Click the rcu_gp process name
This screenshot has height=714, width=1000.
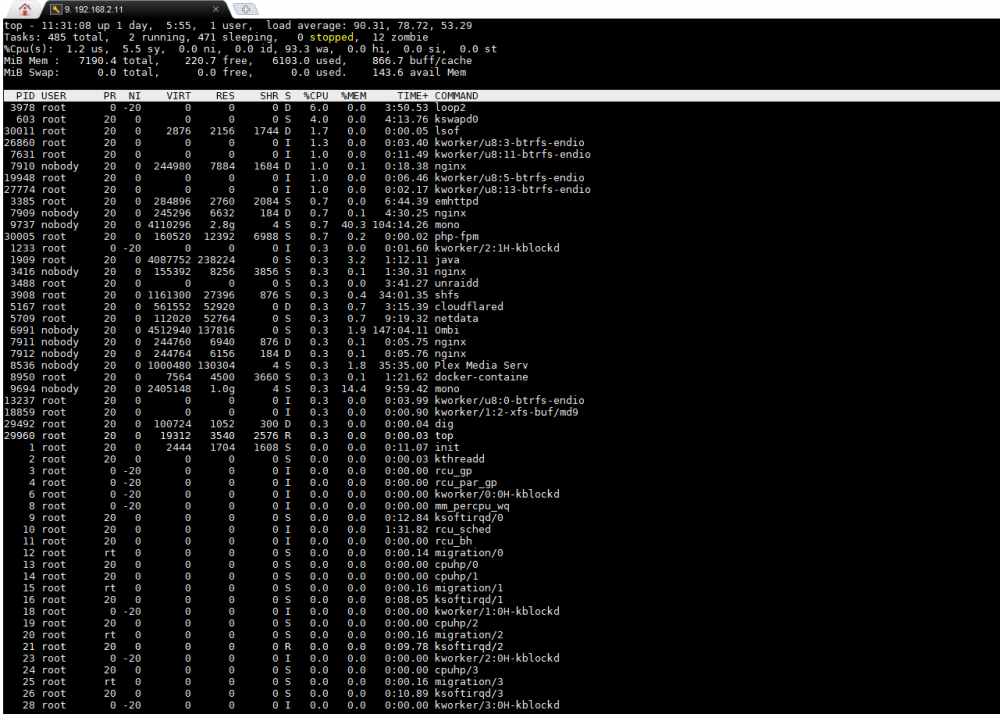453,470
